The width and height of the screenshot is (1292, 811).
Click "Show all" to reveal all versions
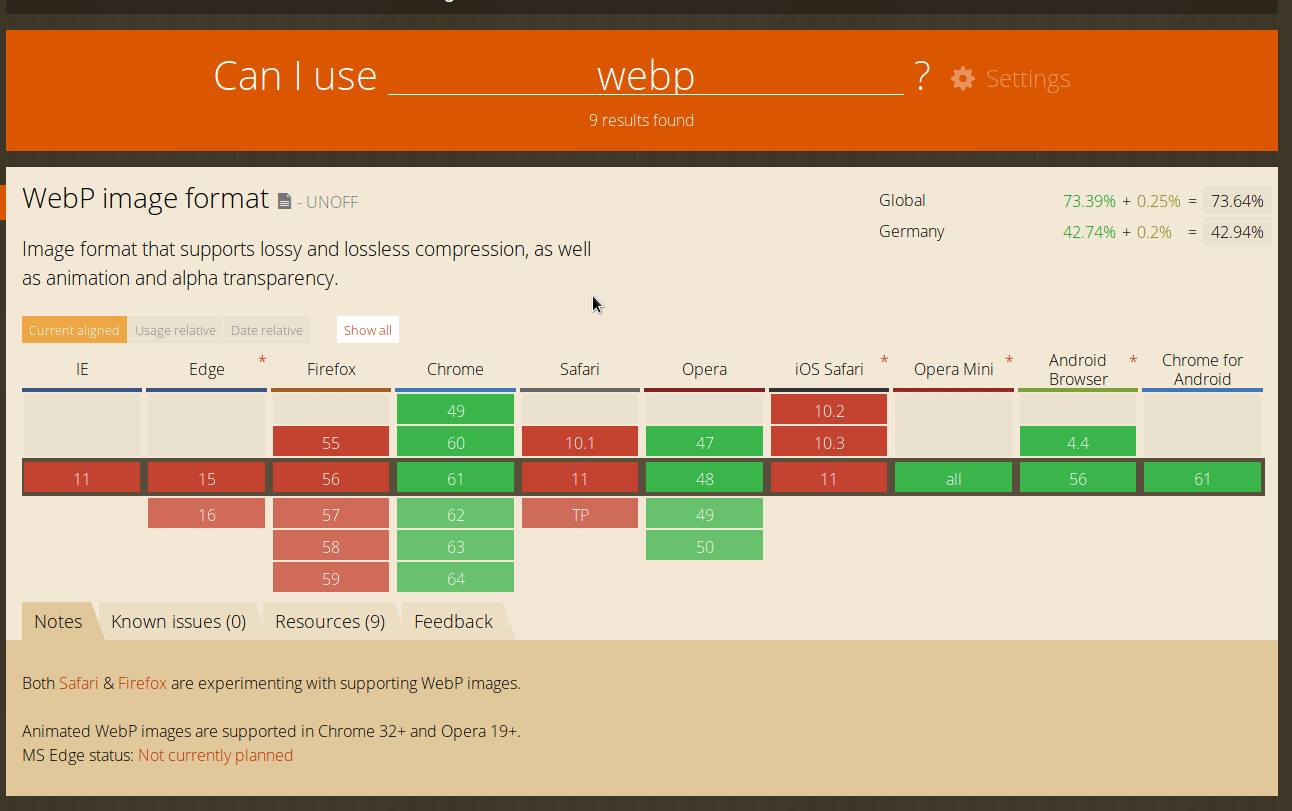[367, 329]
